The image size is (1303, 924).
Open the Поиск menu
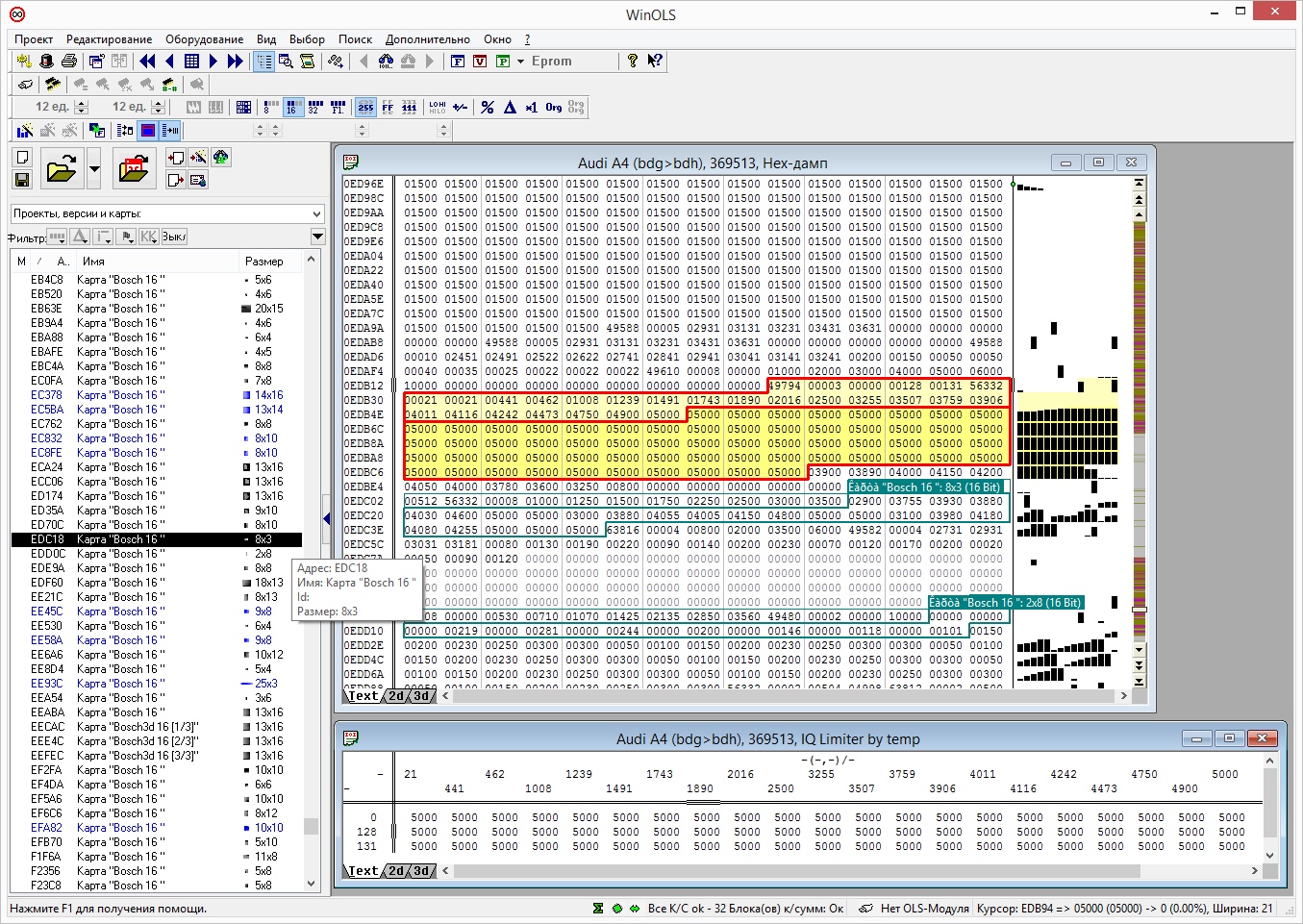[x=355, y=39]
